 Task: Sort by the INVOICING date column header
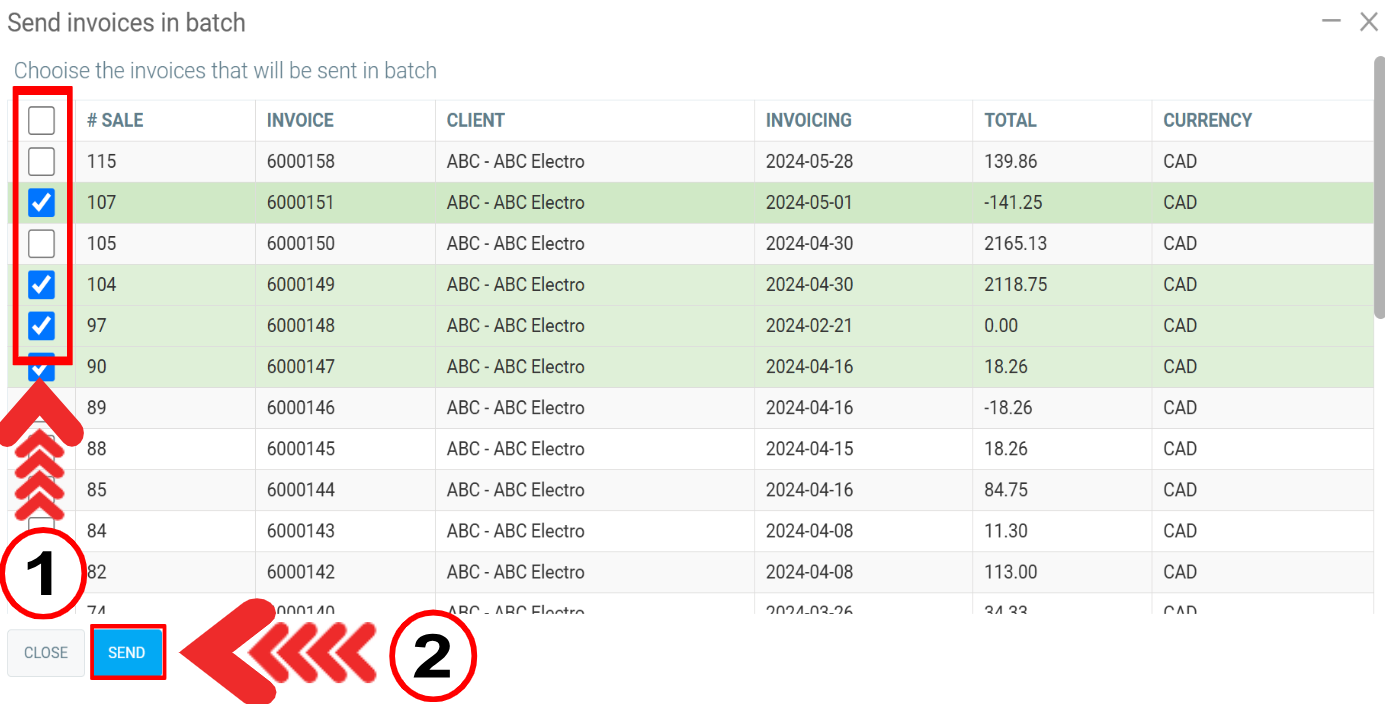(808, 121)
